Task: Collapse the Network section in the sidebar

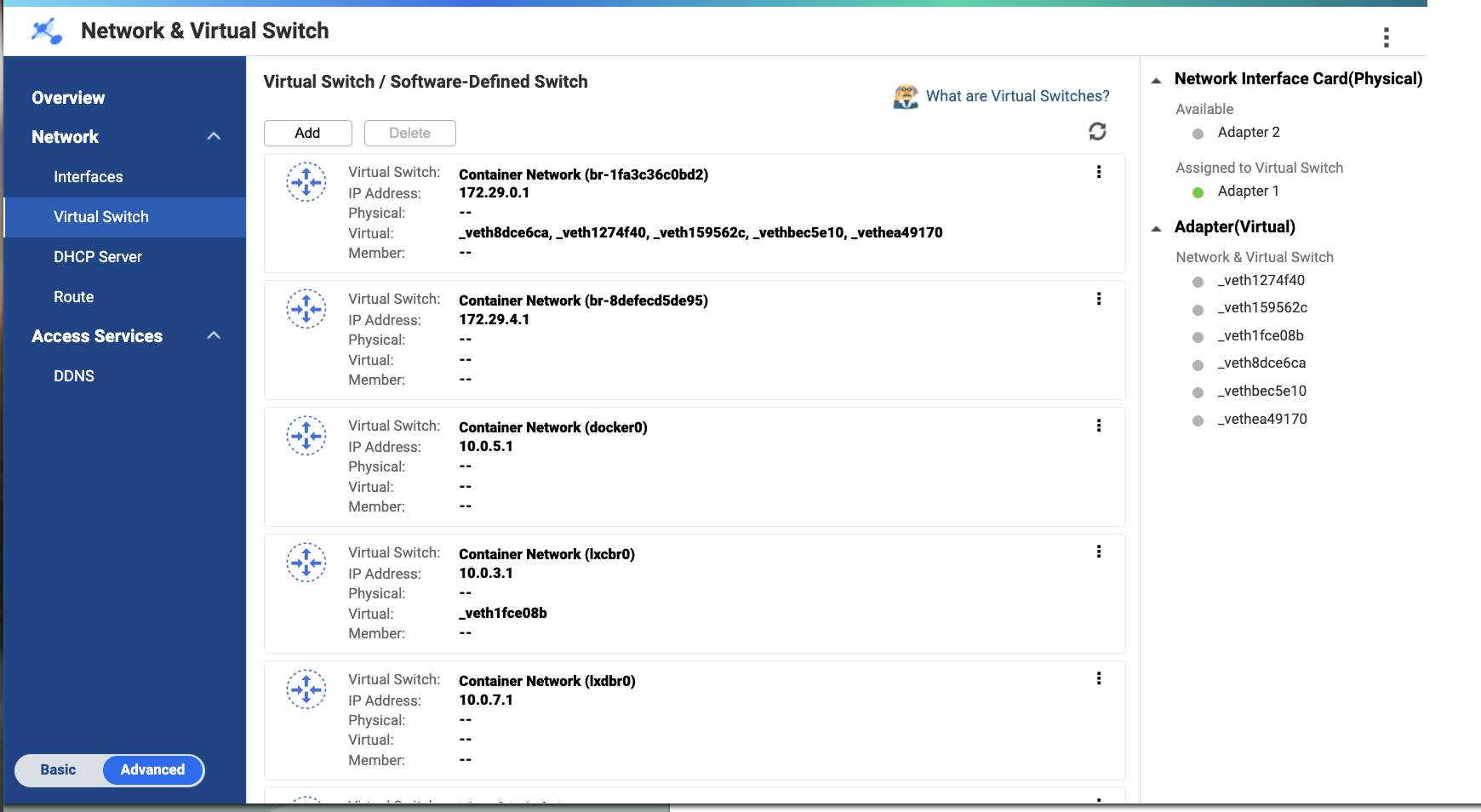Action: click(x=214, y=136)
